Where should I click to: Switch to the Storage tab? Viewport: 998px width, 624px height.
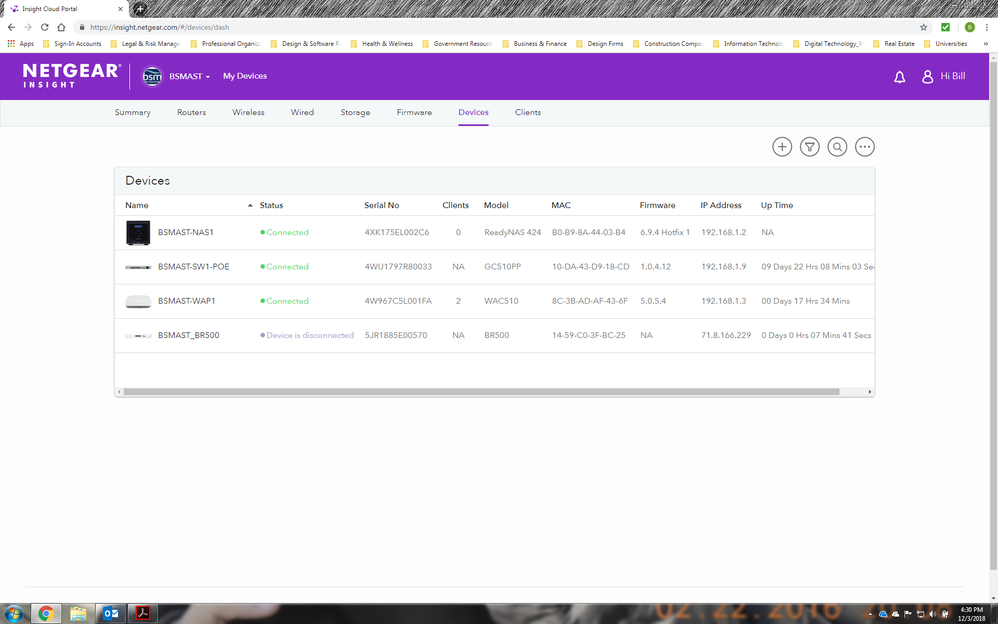355,113
